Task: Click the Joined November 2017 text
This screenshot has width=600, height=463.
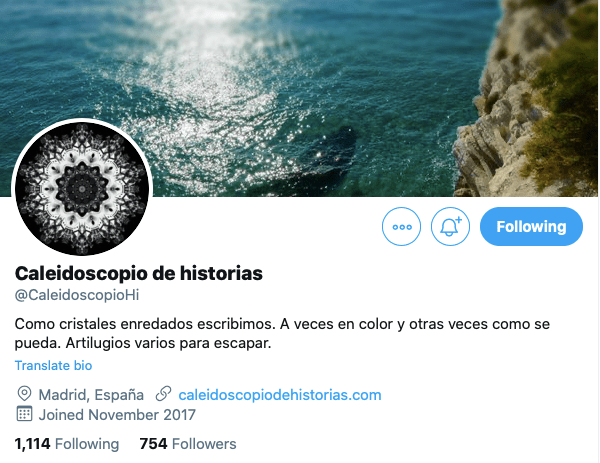Action: (117, 415)
